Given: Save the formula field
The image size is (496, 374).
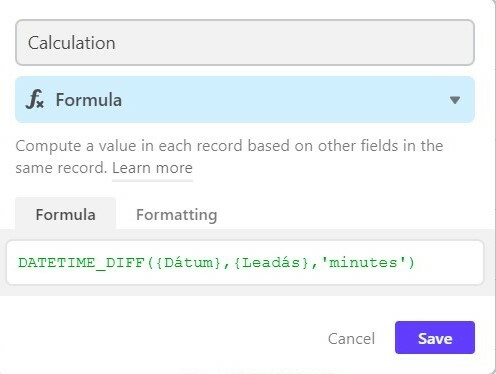Looking at the screenshot, I should point(435,338).
